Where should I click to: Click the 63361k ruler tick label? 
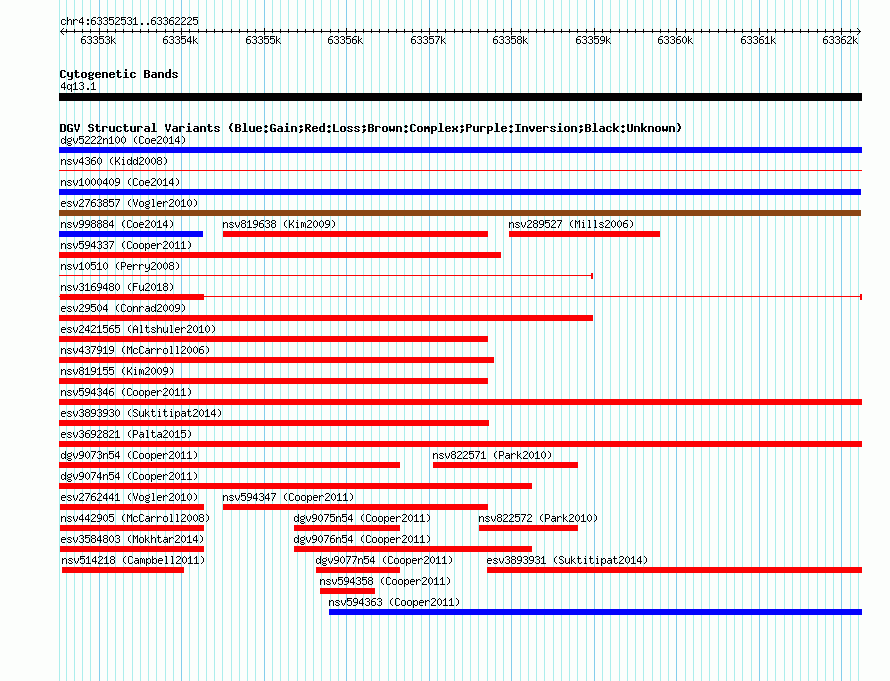tap(758, 40)
